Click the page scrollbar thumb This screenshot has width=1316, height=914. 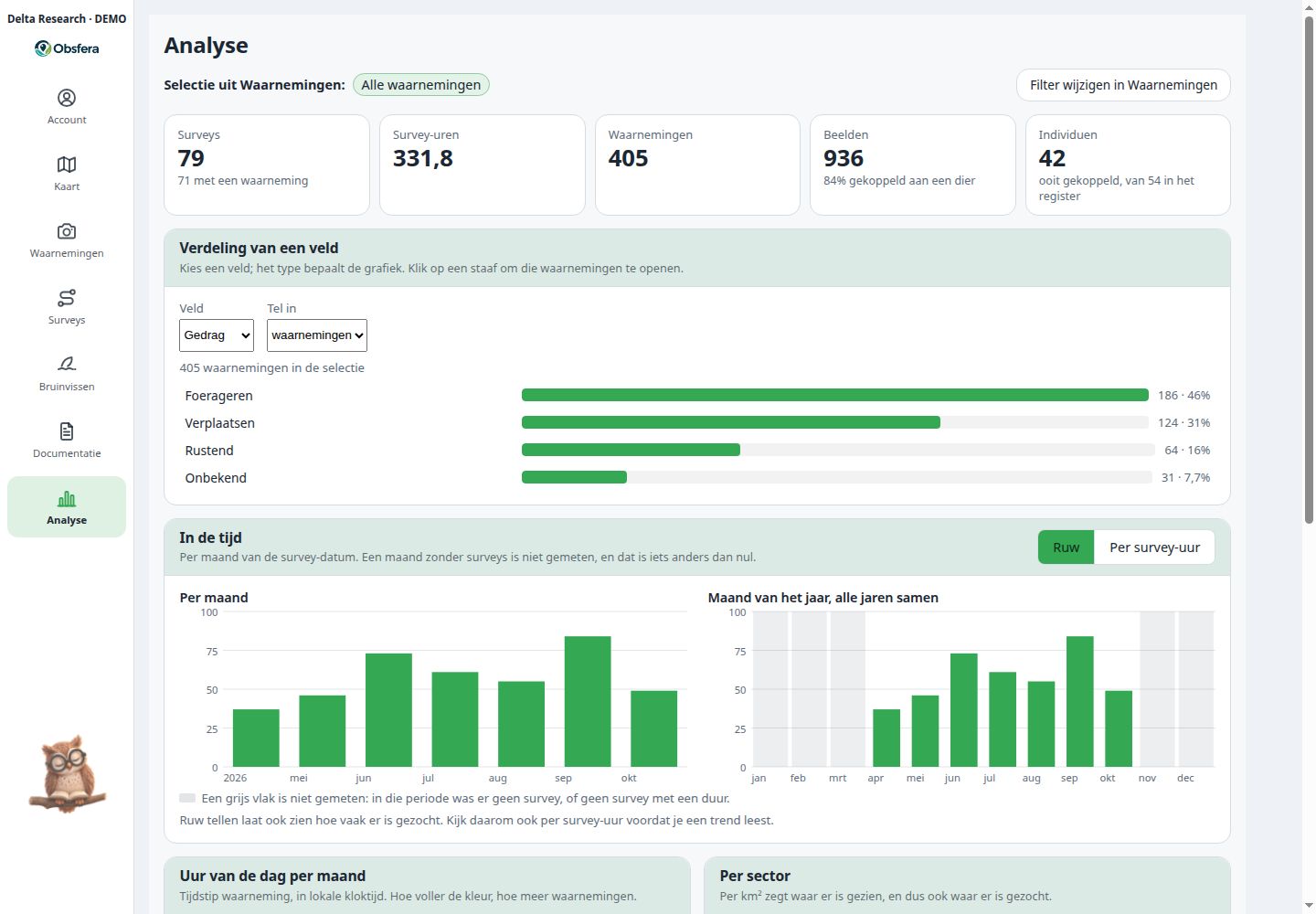coord(1309,270)
